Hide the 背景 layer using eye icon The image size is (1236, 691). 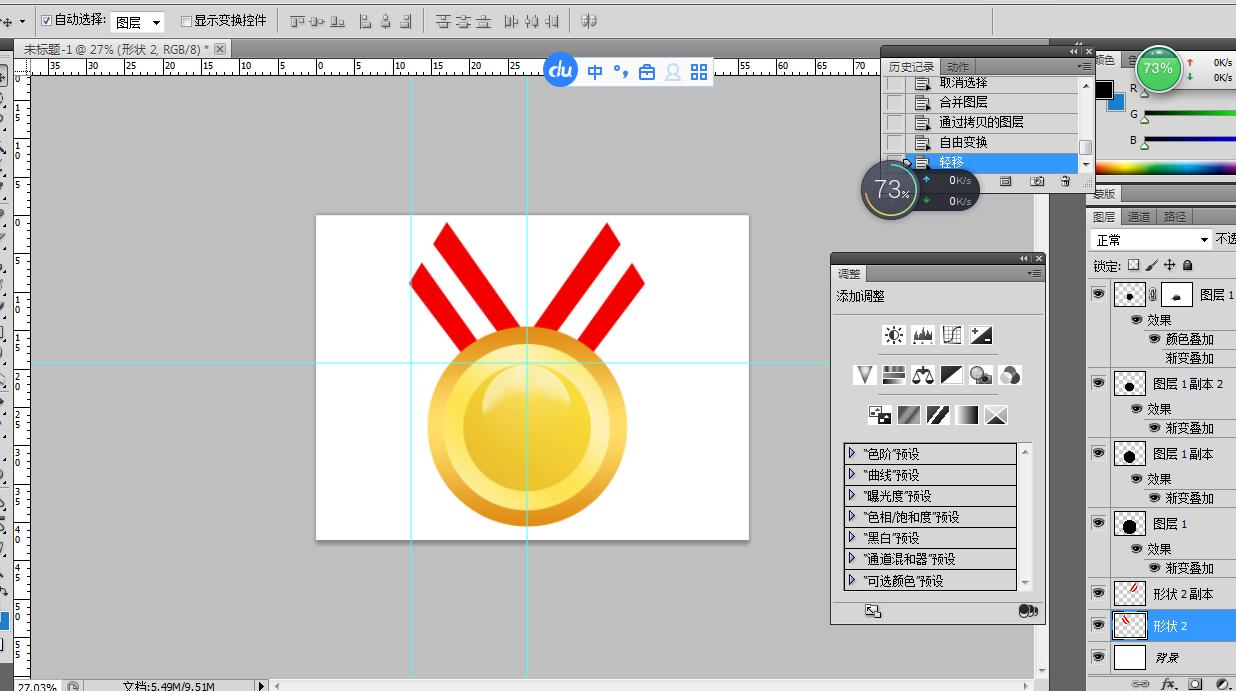[x=1098, y=657]
